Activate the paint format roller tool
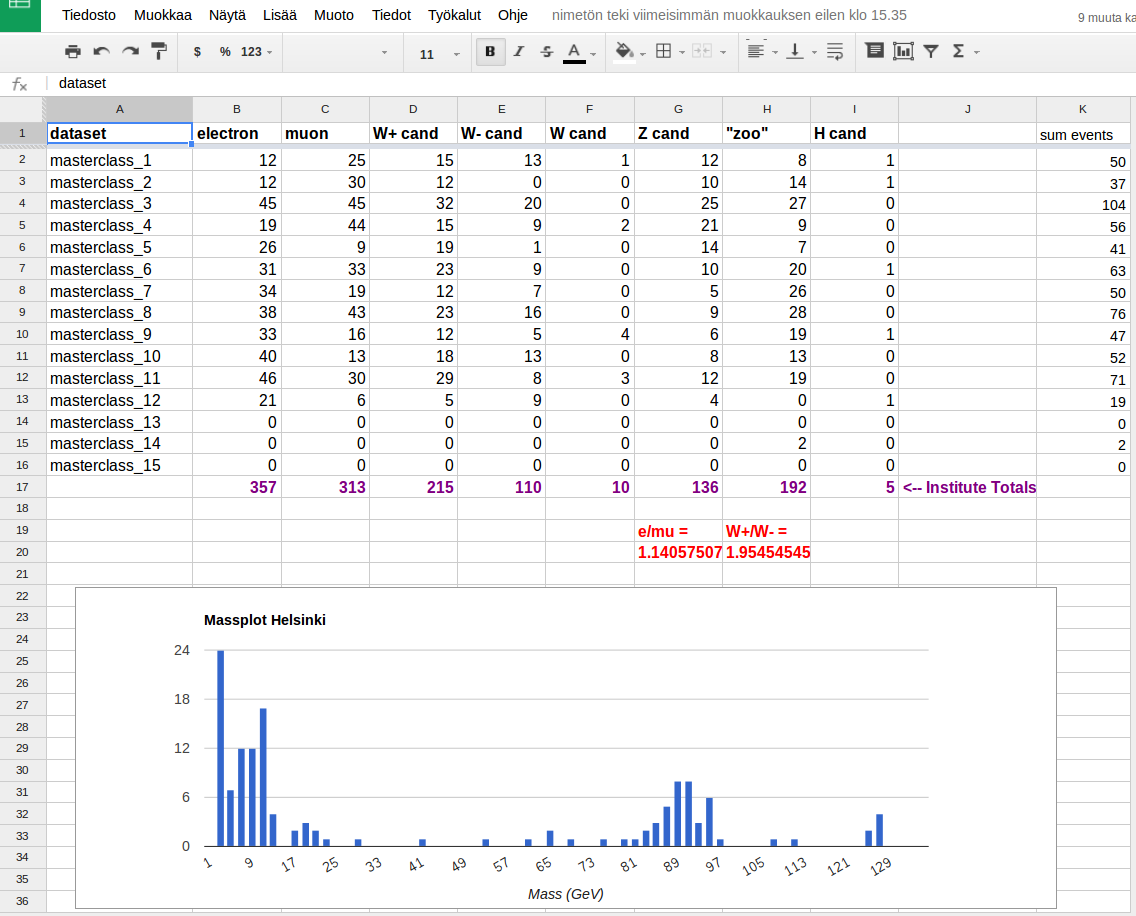Screen dimensions: 1136x916 159,51
